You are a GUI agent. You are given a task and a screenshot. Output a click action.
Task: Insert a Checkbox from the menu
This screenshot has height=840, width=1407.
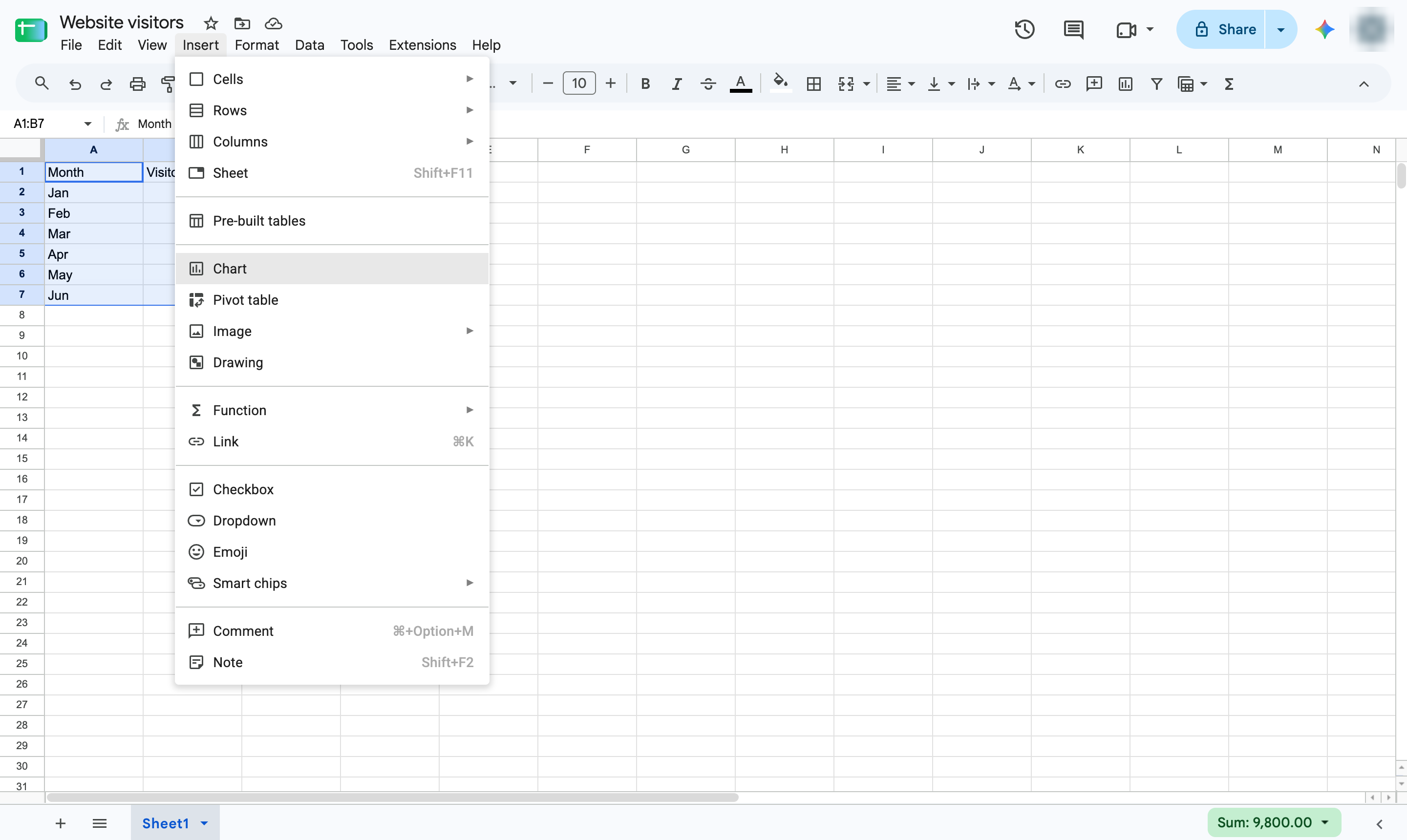(332, 490)
